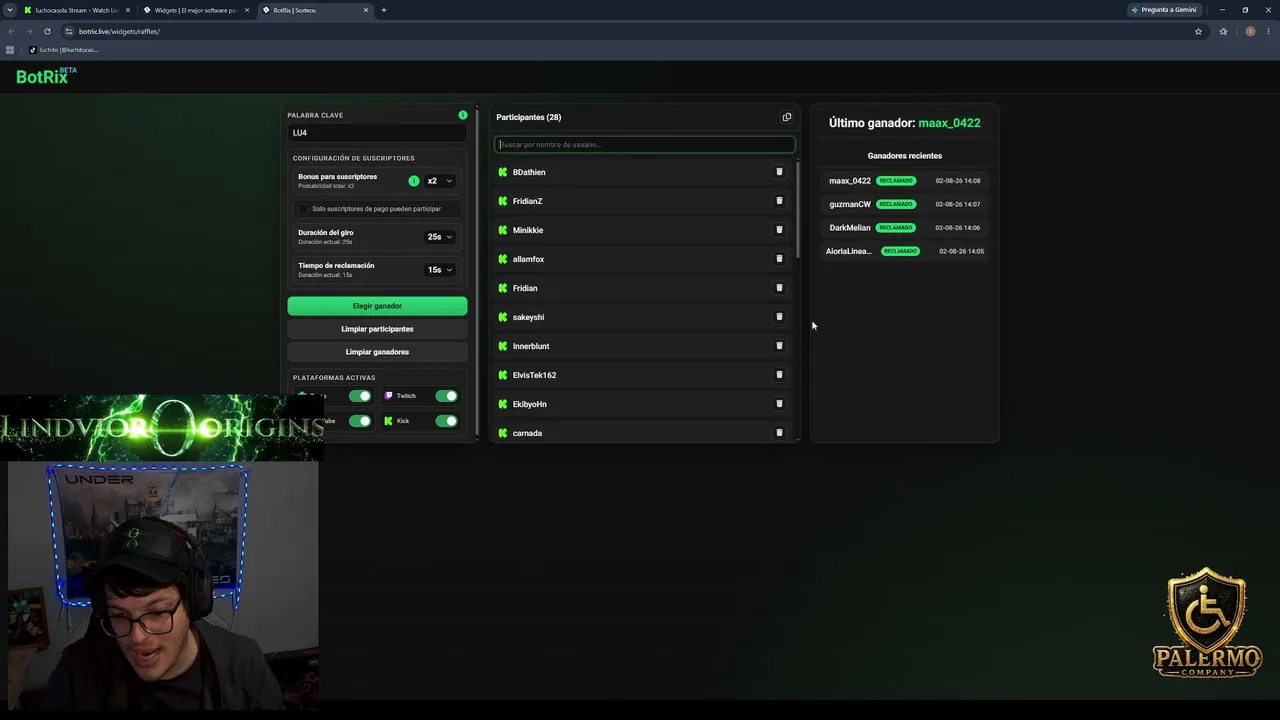Open the apps grid in bookmarks bar
Screen dimensions: 1280x720
[x=10, y=50]
